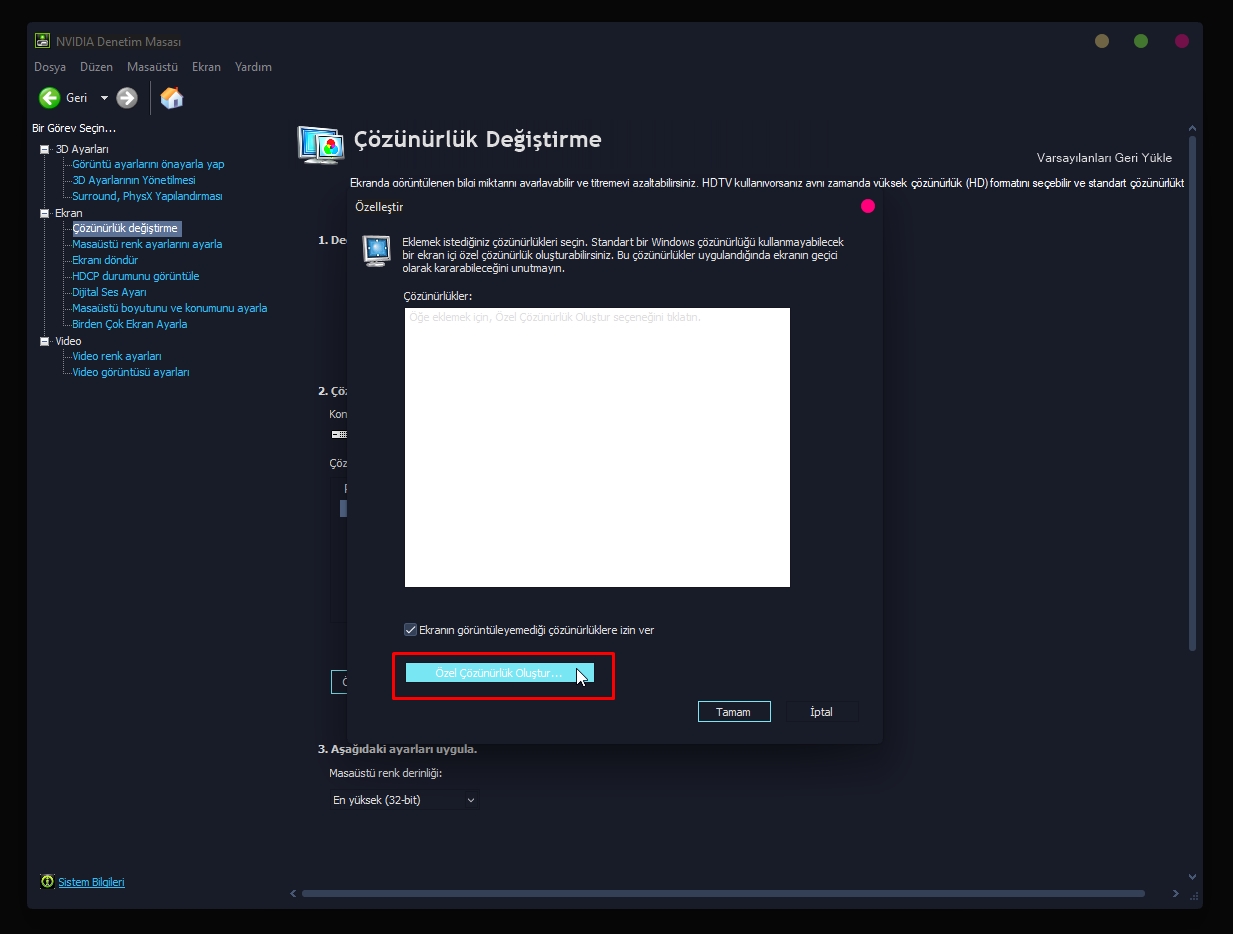Image resolution: width=1233 pixels, height=934 pixels.
Task: Click Özel Çözünürlük Oluştur button
Action: pyautogui.click(x=499, y=673)
